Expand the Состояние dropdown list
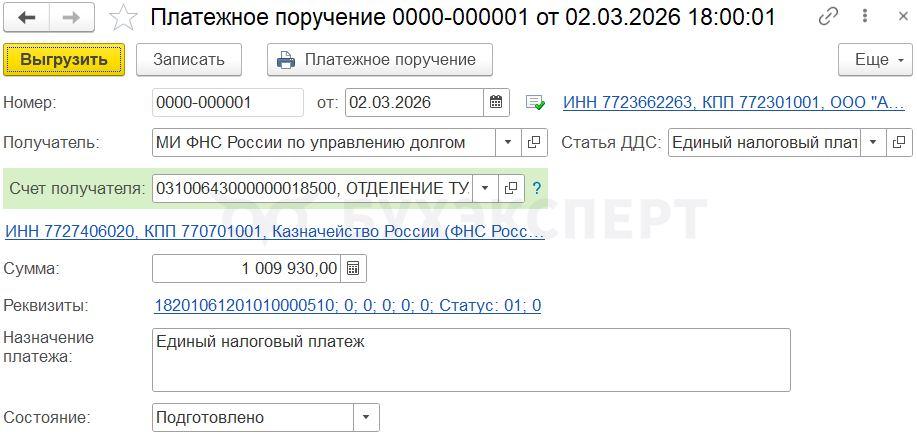This screenshot has height=440, width=917. [366, 417]
